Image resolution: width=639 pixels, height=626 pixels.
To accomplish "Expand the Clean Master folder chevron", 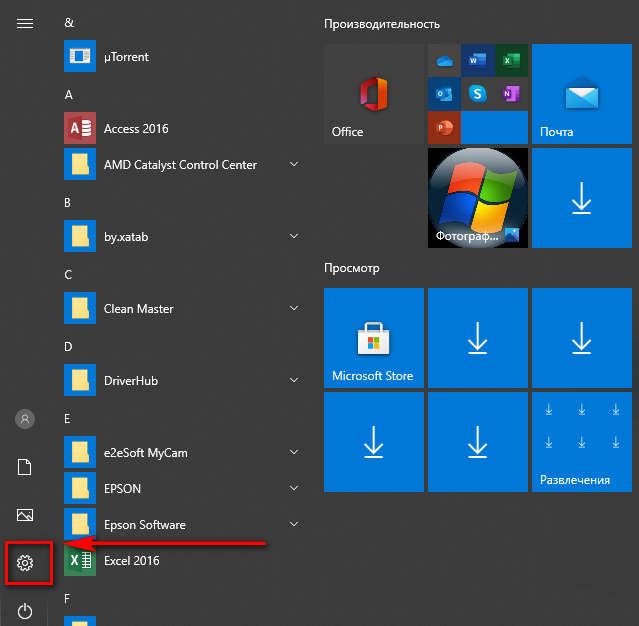I will click(x=294, y=308).
